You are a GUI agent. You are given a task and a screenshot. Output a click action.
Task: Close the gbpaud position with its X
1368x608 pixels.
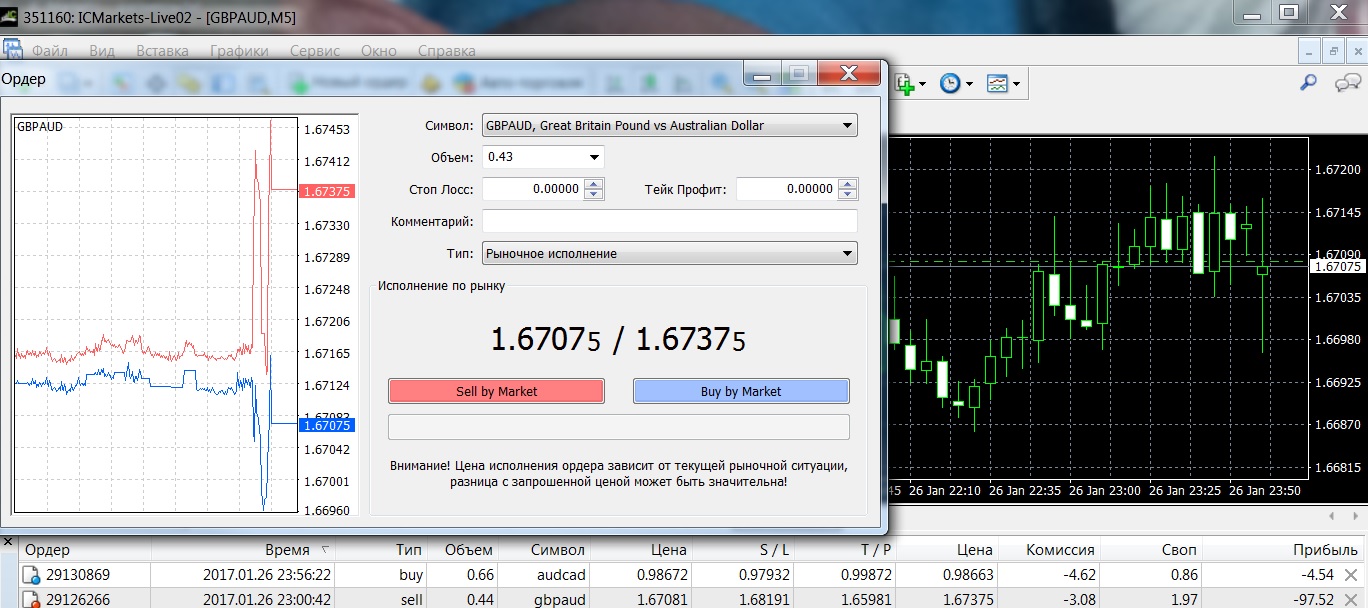pos(1351,599)
